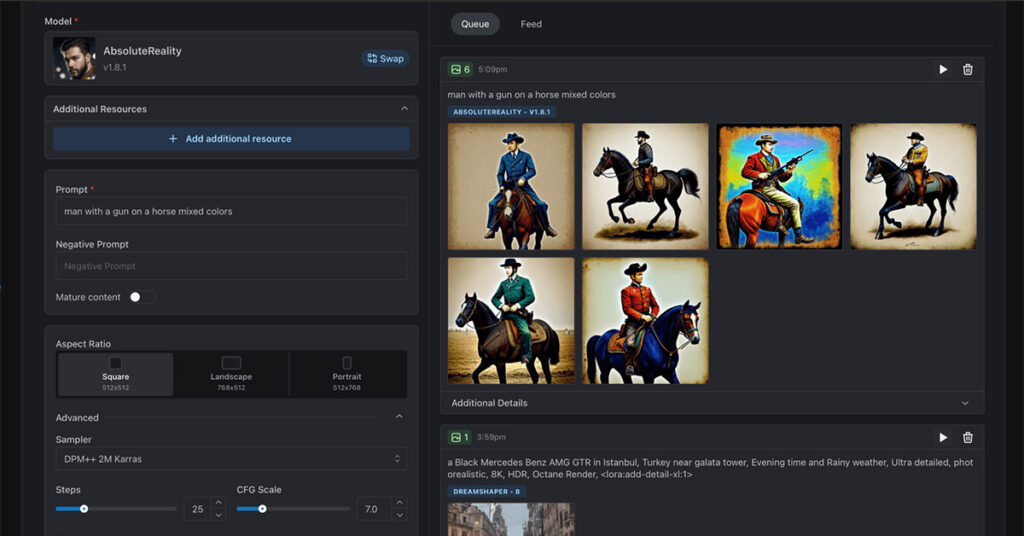Click Add additional resource button
1024x536 pixels.
tap(231, 139)
